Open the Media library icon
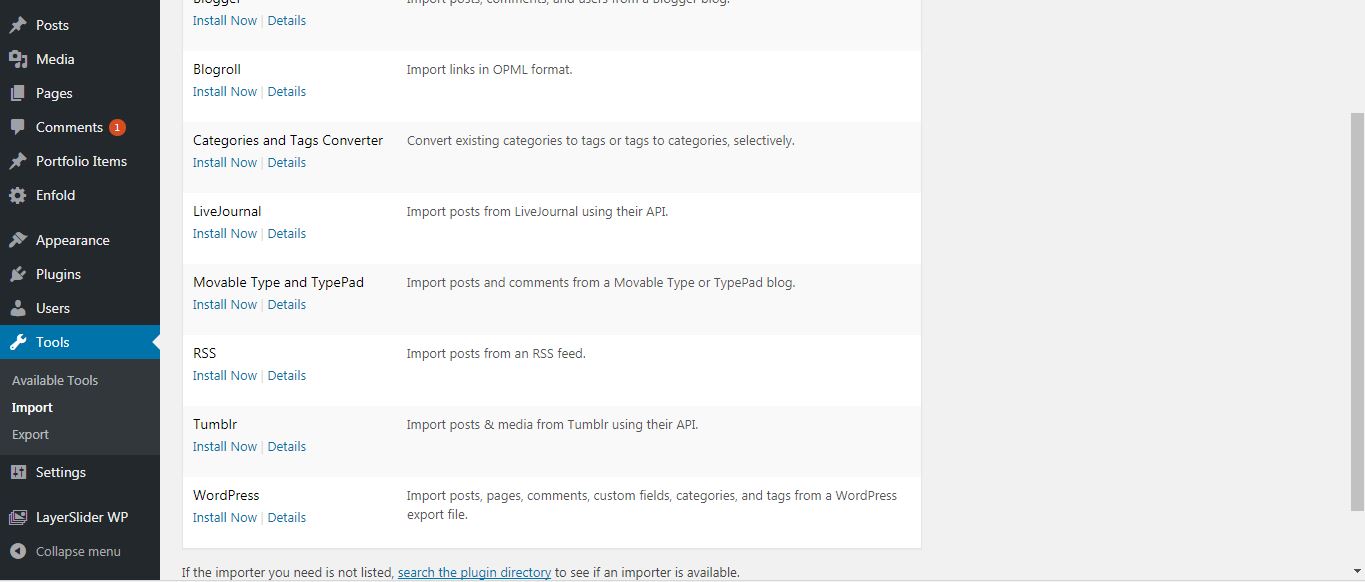Viewport: 1365px width, 582px height. point(18,59)
